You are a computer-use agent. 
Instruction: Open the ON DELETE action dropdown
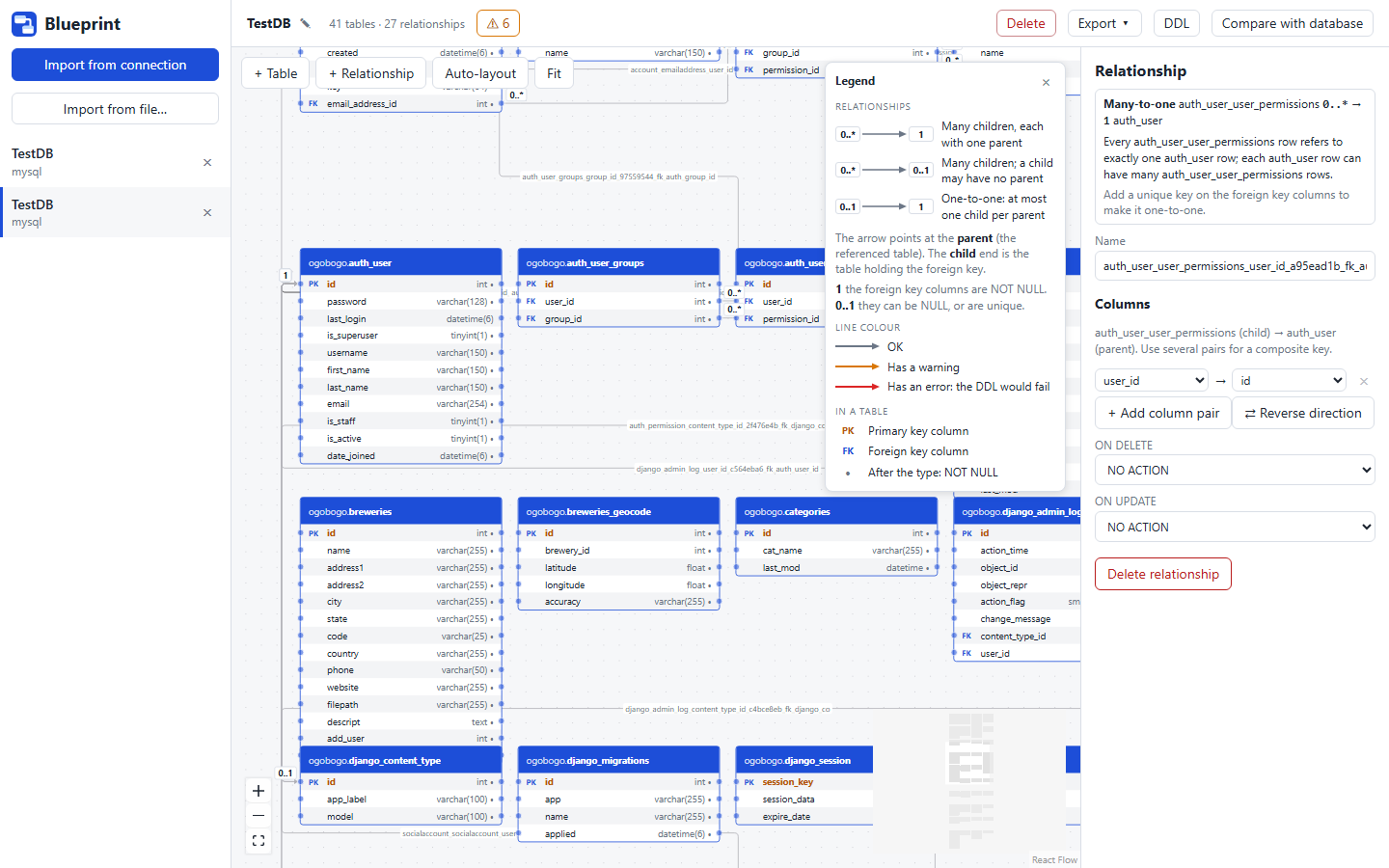[1235, 470]
